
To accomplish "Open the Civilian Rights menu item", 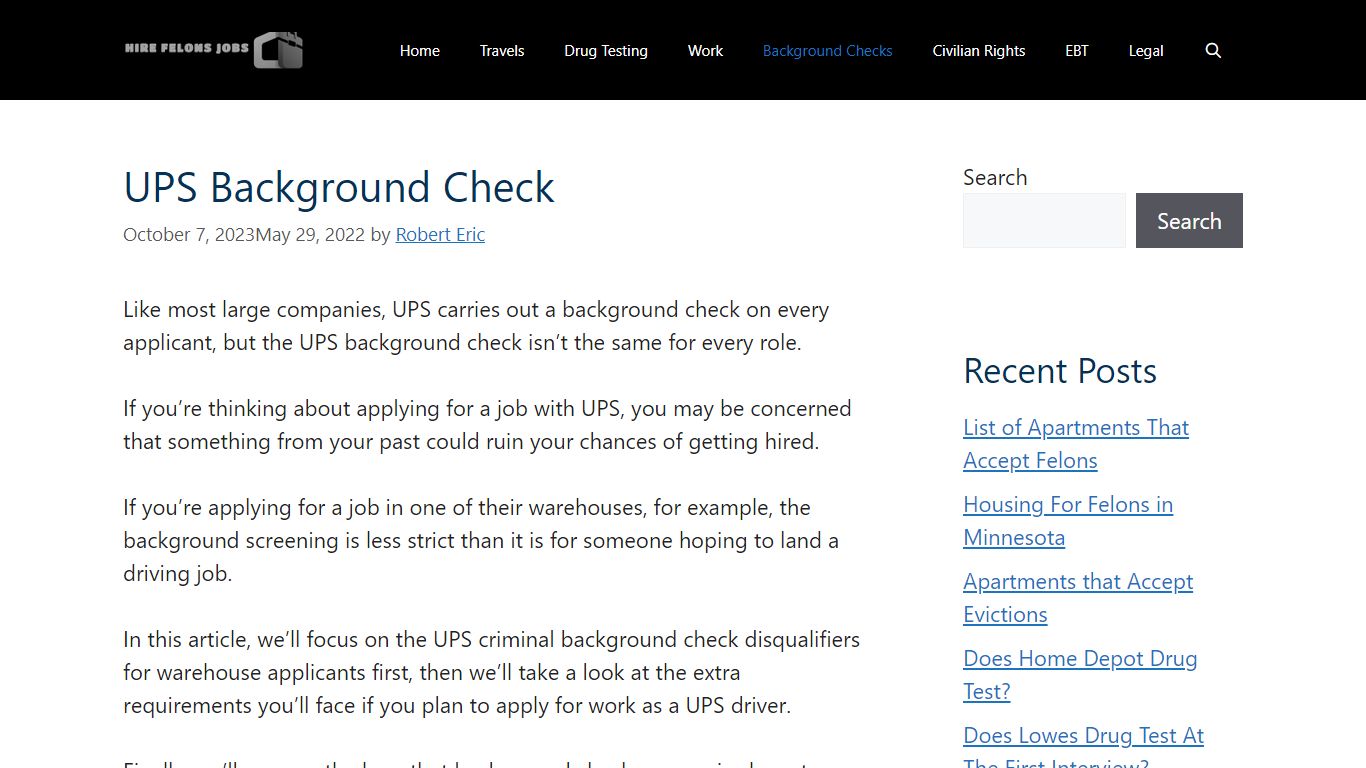I will coord(979,50).
